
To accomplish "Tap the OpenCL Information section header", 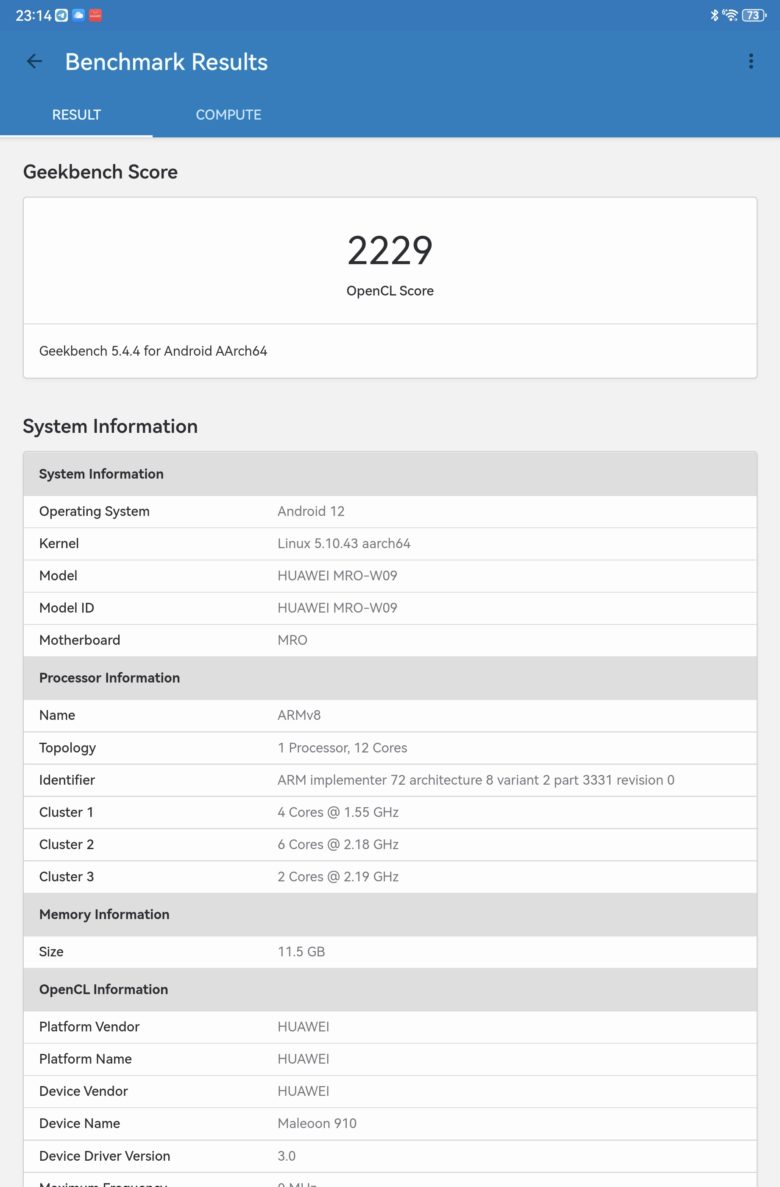I will (x=390, y=989).
